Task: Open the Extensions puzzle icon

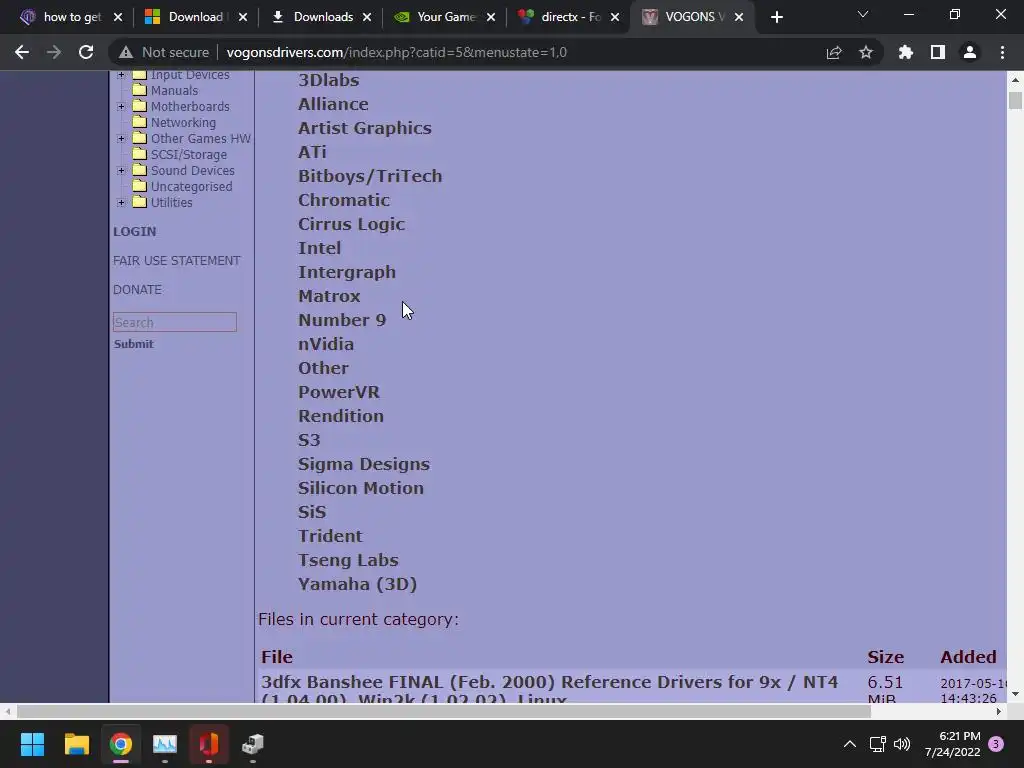Action: coord(906,52)
